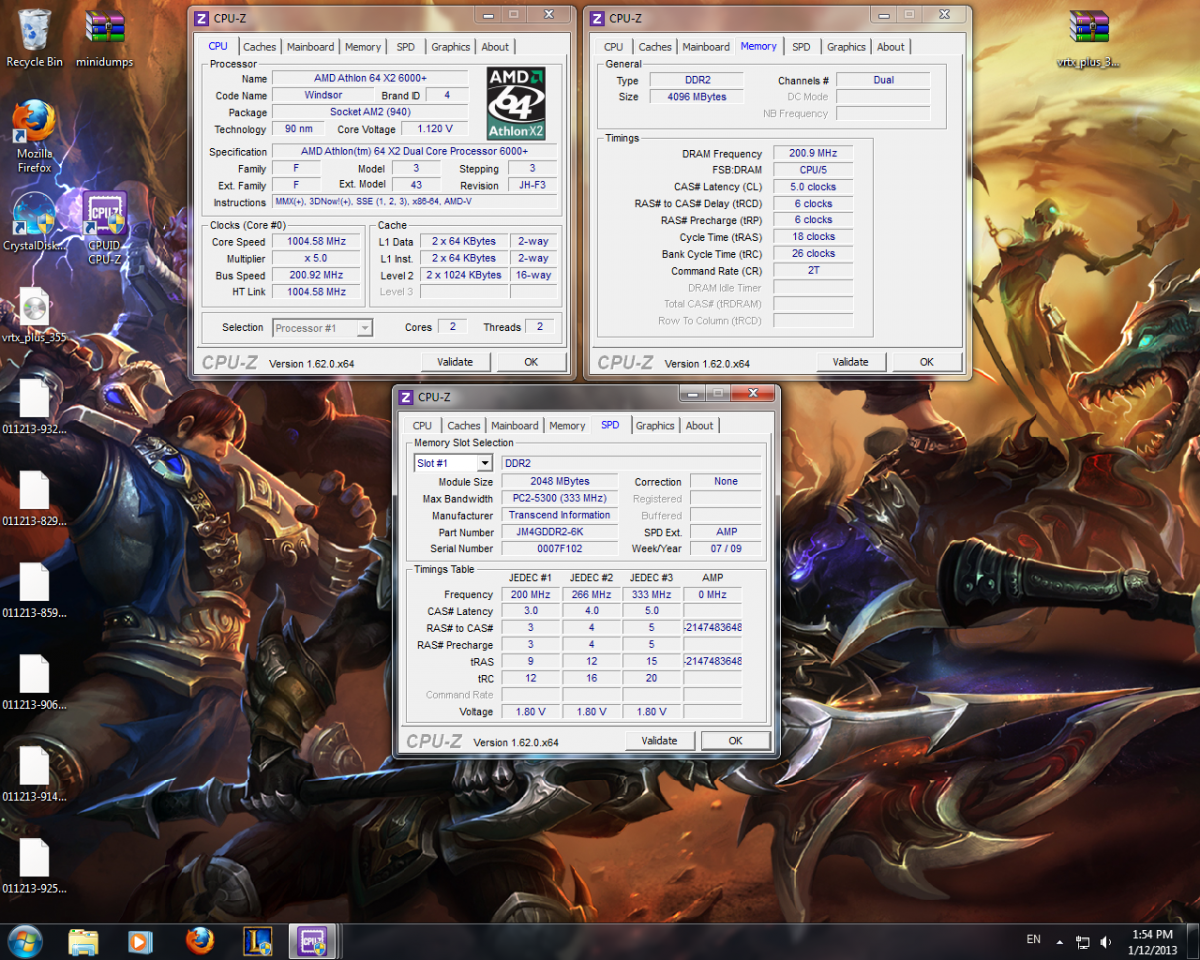Open Windows Media Player from taskbar
The width and height of the screenshot is (1200, 960).
(x=140, y=941)
